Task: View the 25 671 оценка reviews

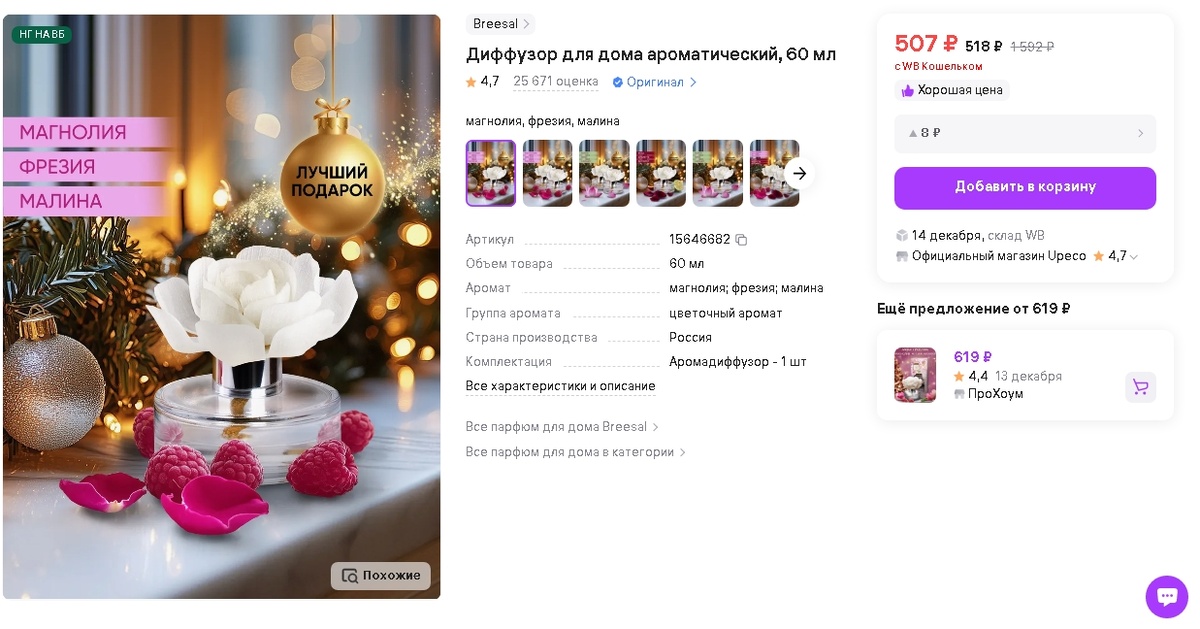Action: coord(556,82)
